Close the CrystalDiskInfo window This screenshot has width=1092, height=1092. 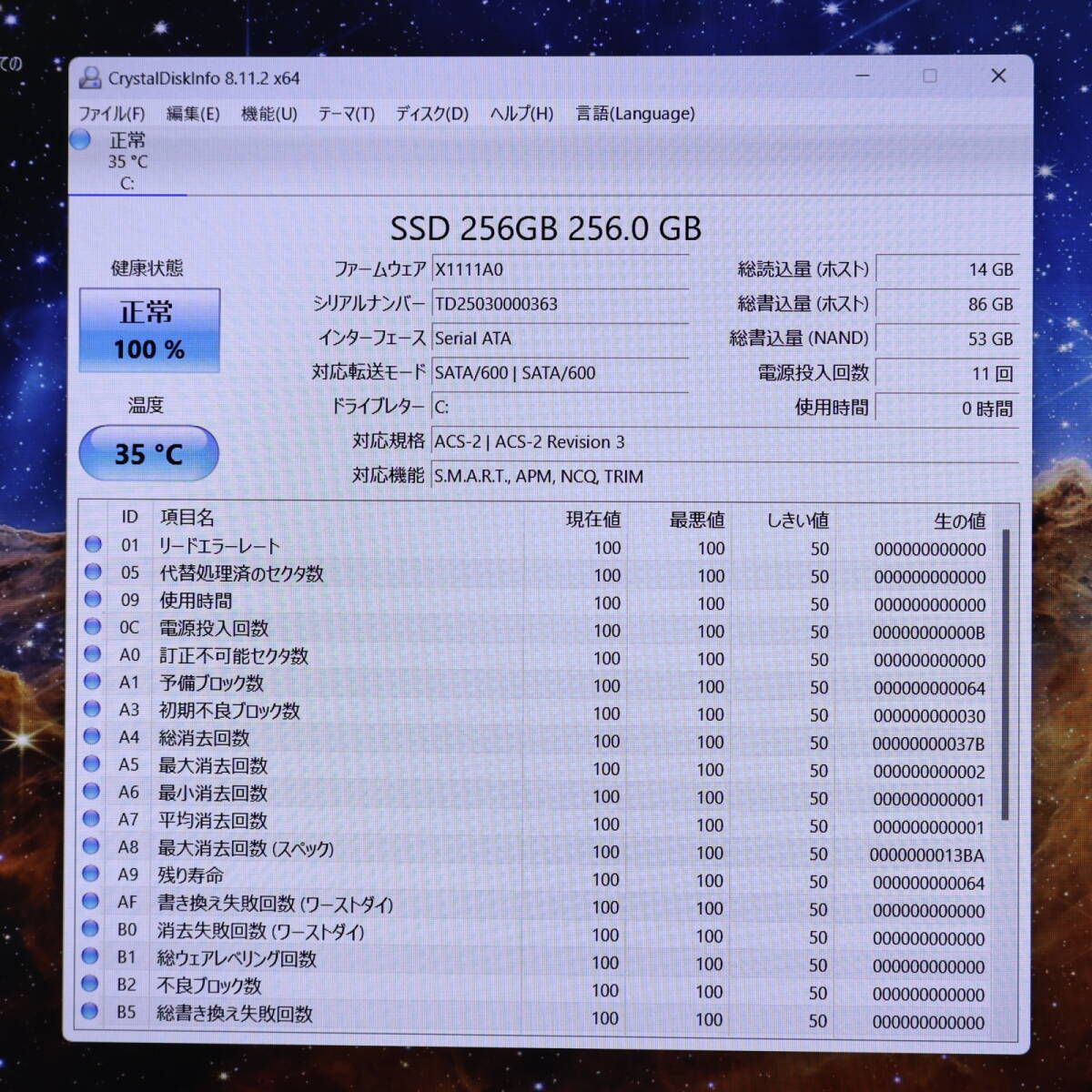[x=998, y=76]
